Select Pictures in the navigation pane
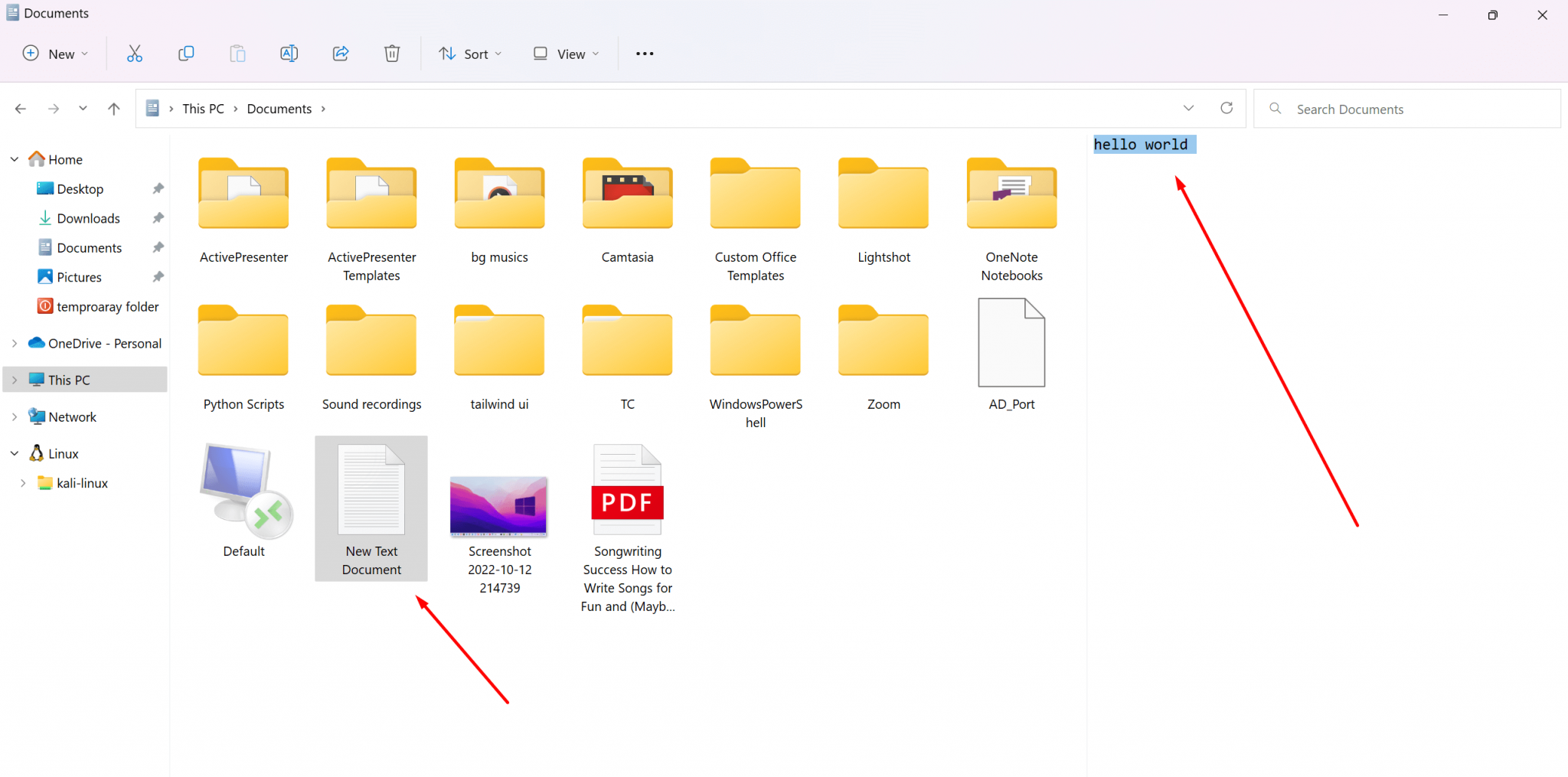The width and height of the screenshot is (1568, 777). point(70,277)
